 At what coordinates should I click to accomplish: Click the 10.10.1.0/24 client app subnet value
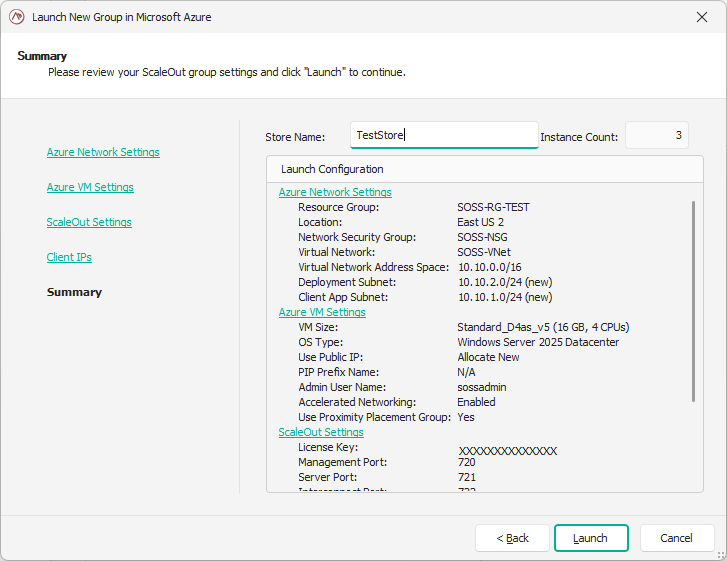(x=505, y=297)
